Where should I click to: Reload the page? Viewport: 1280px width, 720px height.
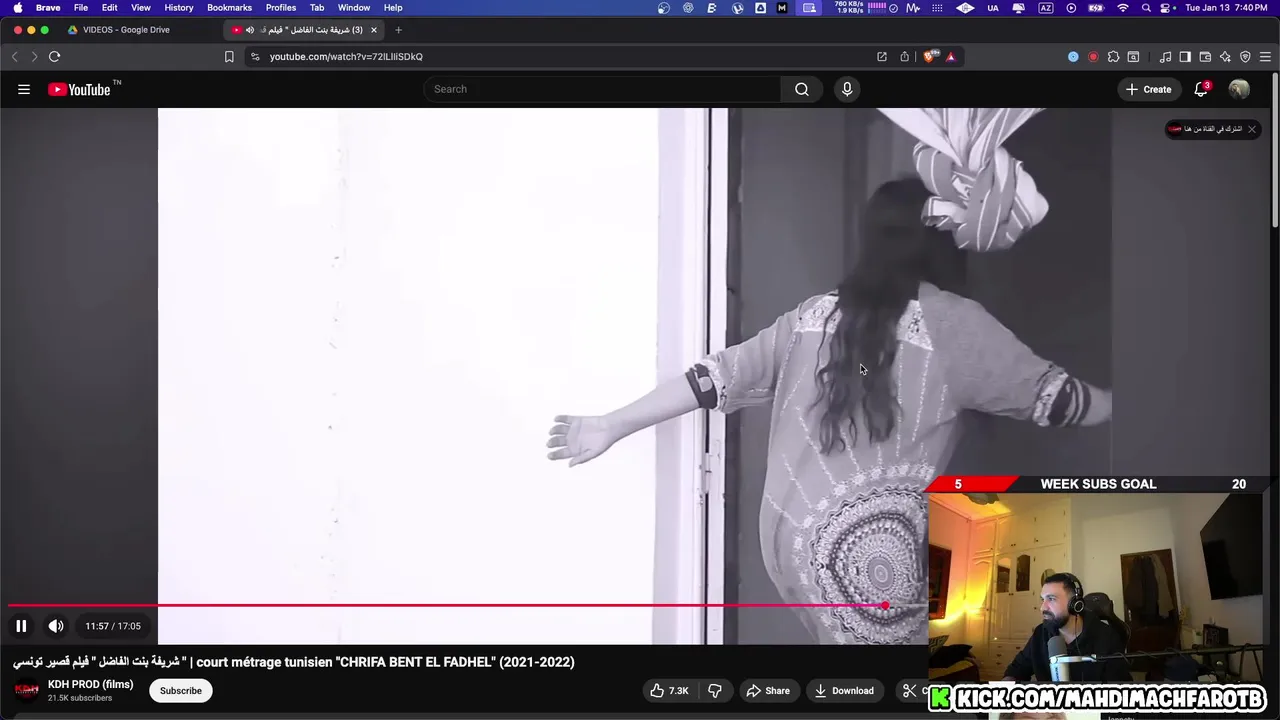pos(55,57)
